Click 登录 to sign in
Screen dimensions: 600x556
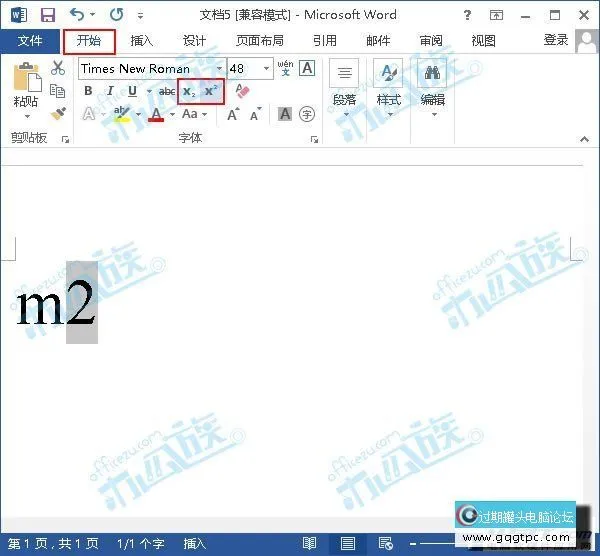point(556,40)
